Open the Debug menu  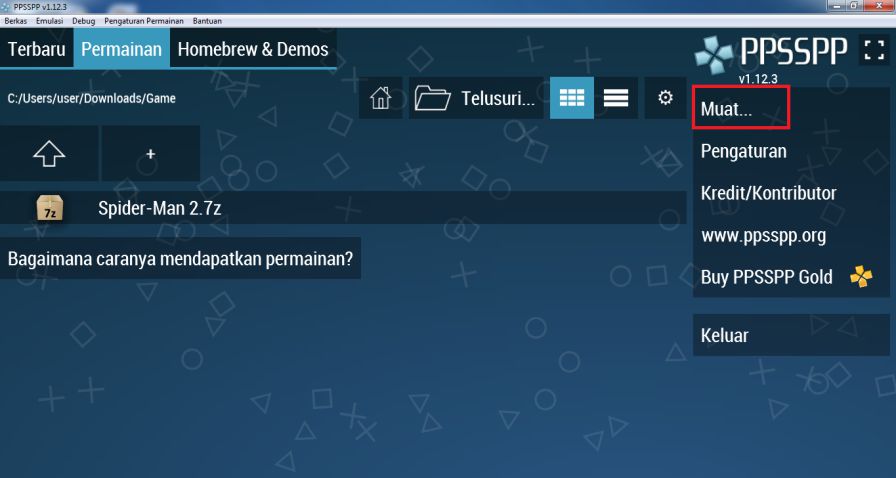(x=83, y=21)
